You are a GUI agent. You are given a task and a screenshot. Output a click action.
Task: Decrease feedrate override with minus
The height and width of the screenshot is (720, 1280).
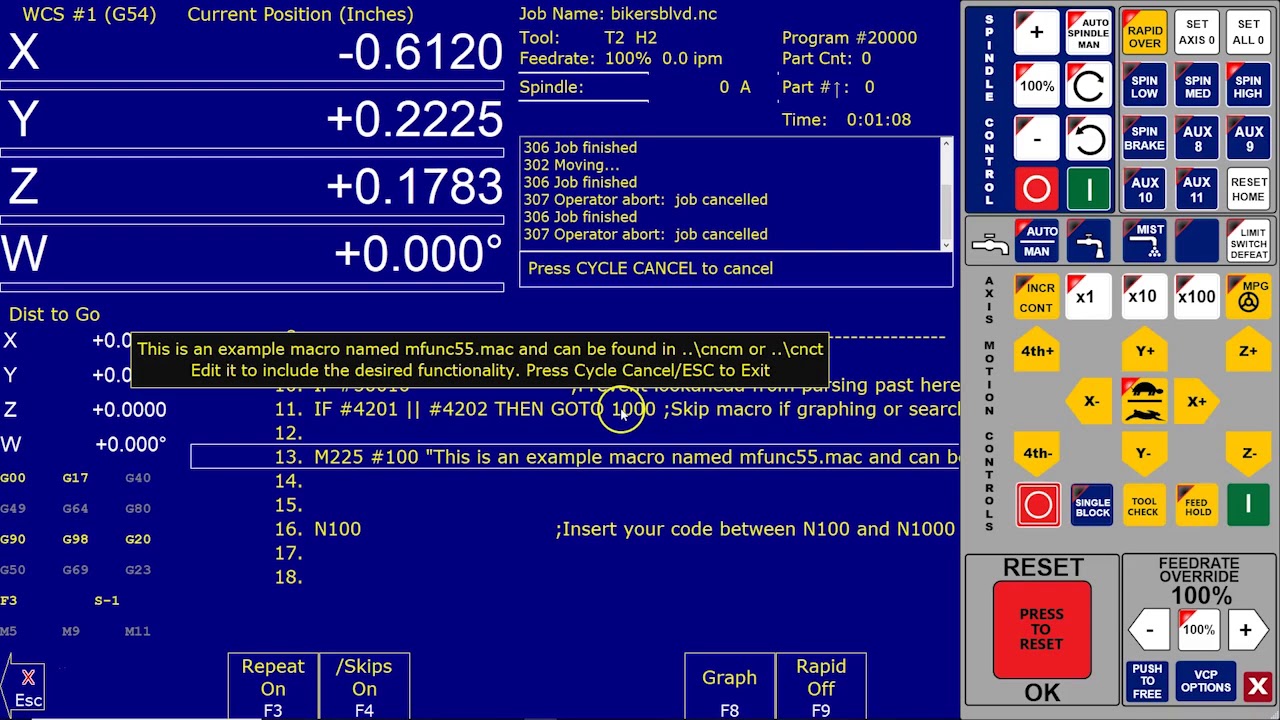[x=1150, y=630]
